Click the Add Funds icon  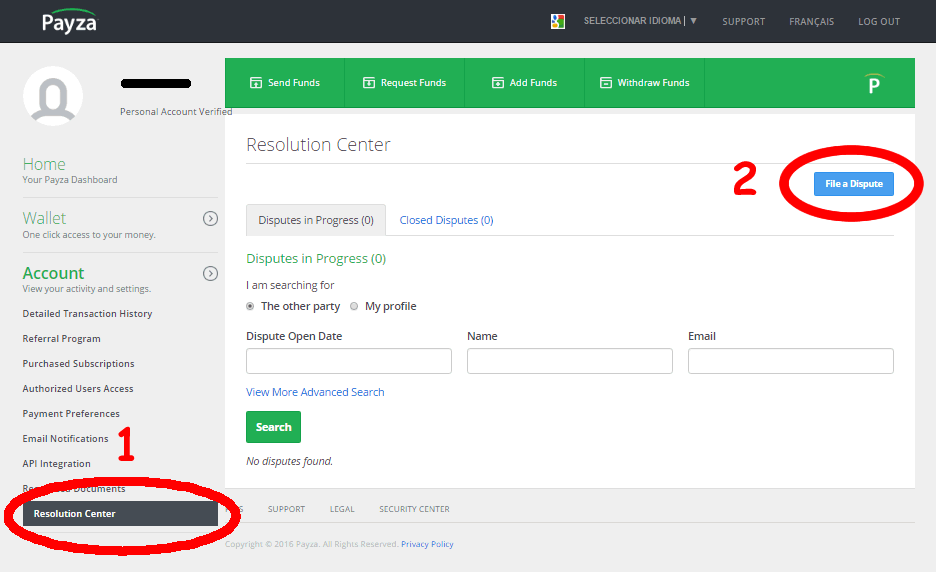pos(497,83)
